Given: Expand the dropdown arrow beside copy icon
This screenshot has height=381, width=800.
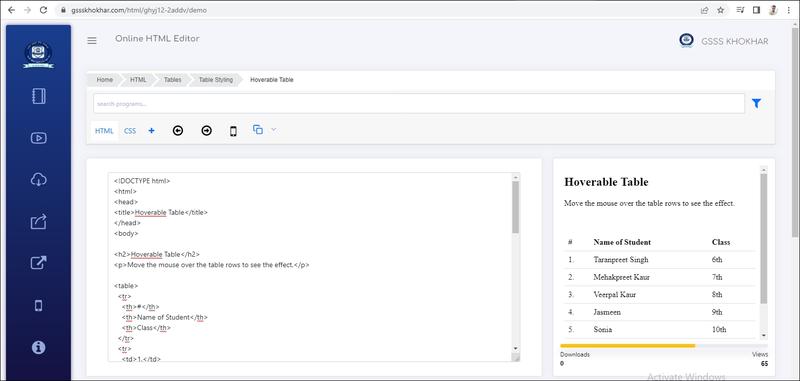Looking at the screenshot, I should [273, 130].
